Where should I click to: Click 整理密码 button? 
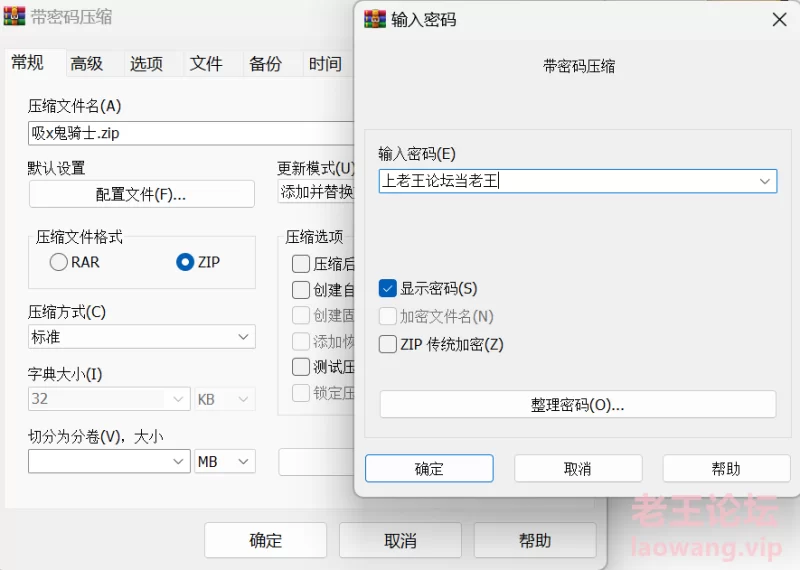577,404
